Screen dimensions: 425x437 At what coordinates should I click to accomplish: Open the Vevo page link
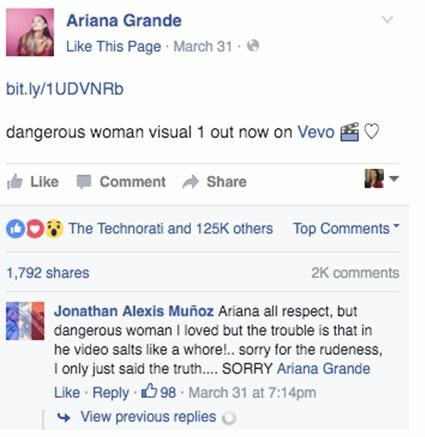point(316,132)
